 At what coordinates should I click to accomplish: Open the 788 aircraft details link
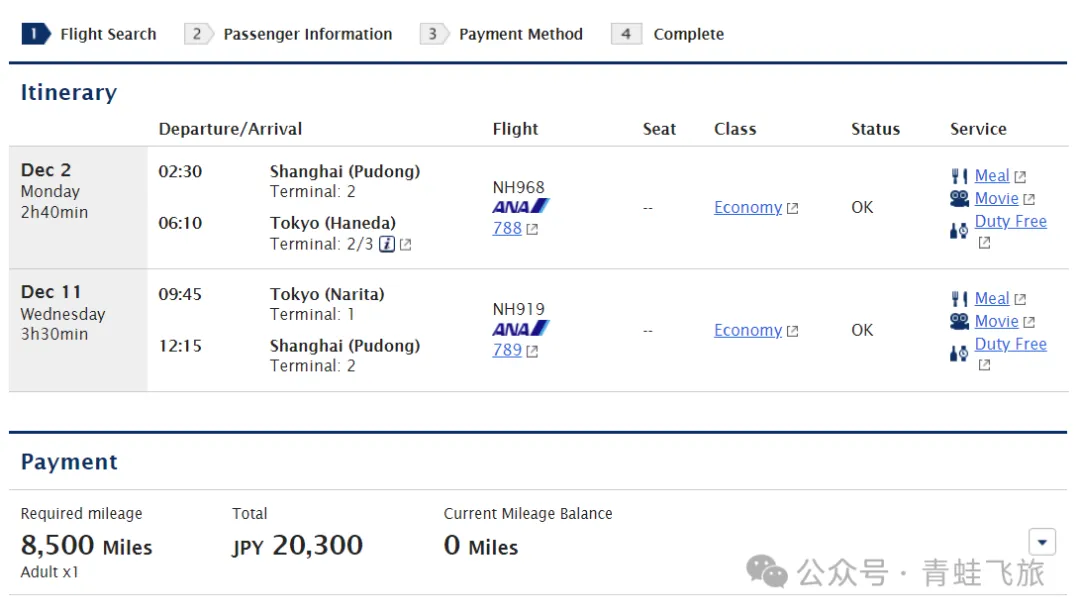(508, 228)
